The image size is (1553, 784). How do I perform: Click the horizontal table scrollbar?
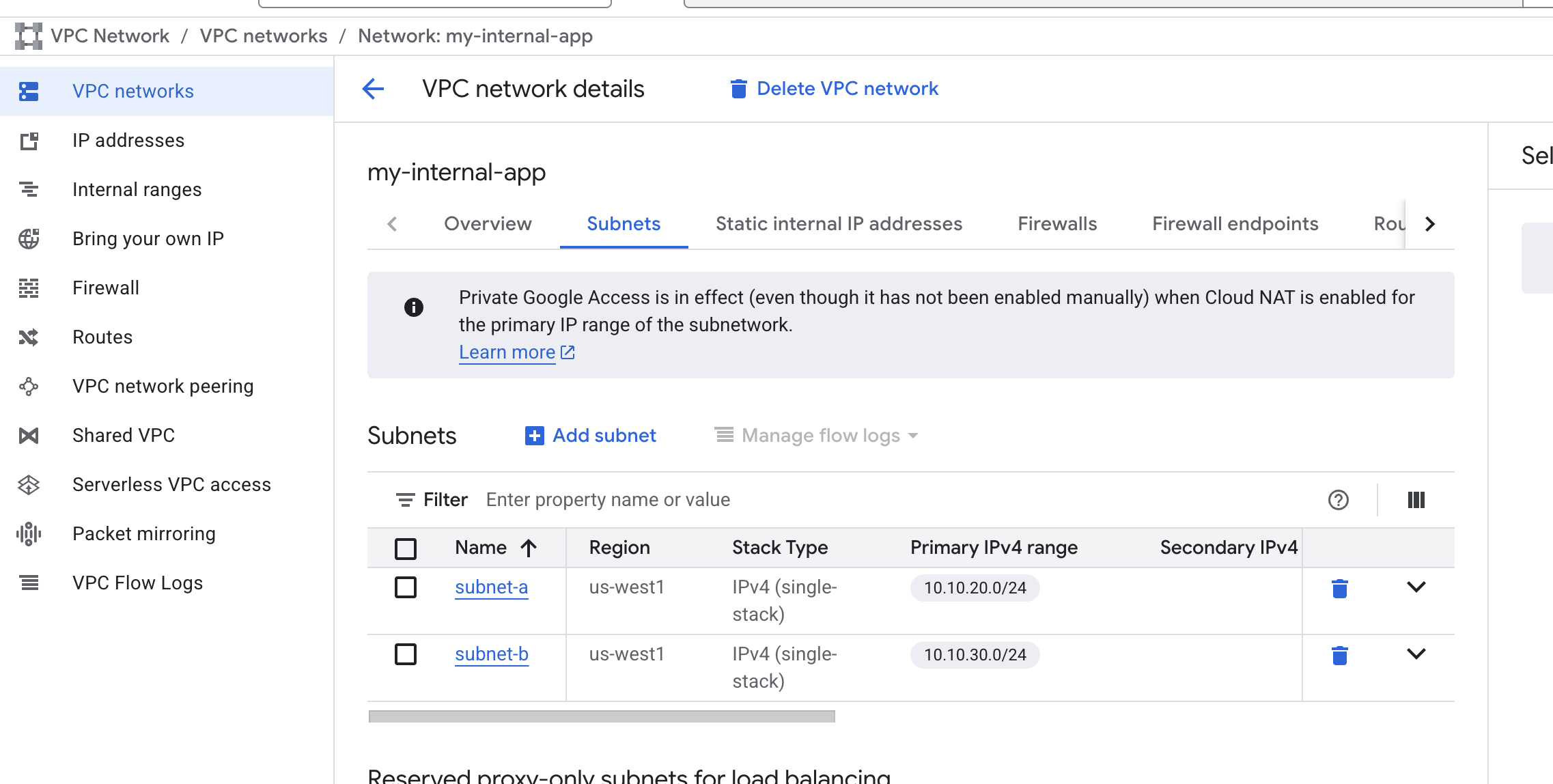click(601, 716)
